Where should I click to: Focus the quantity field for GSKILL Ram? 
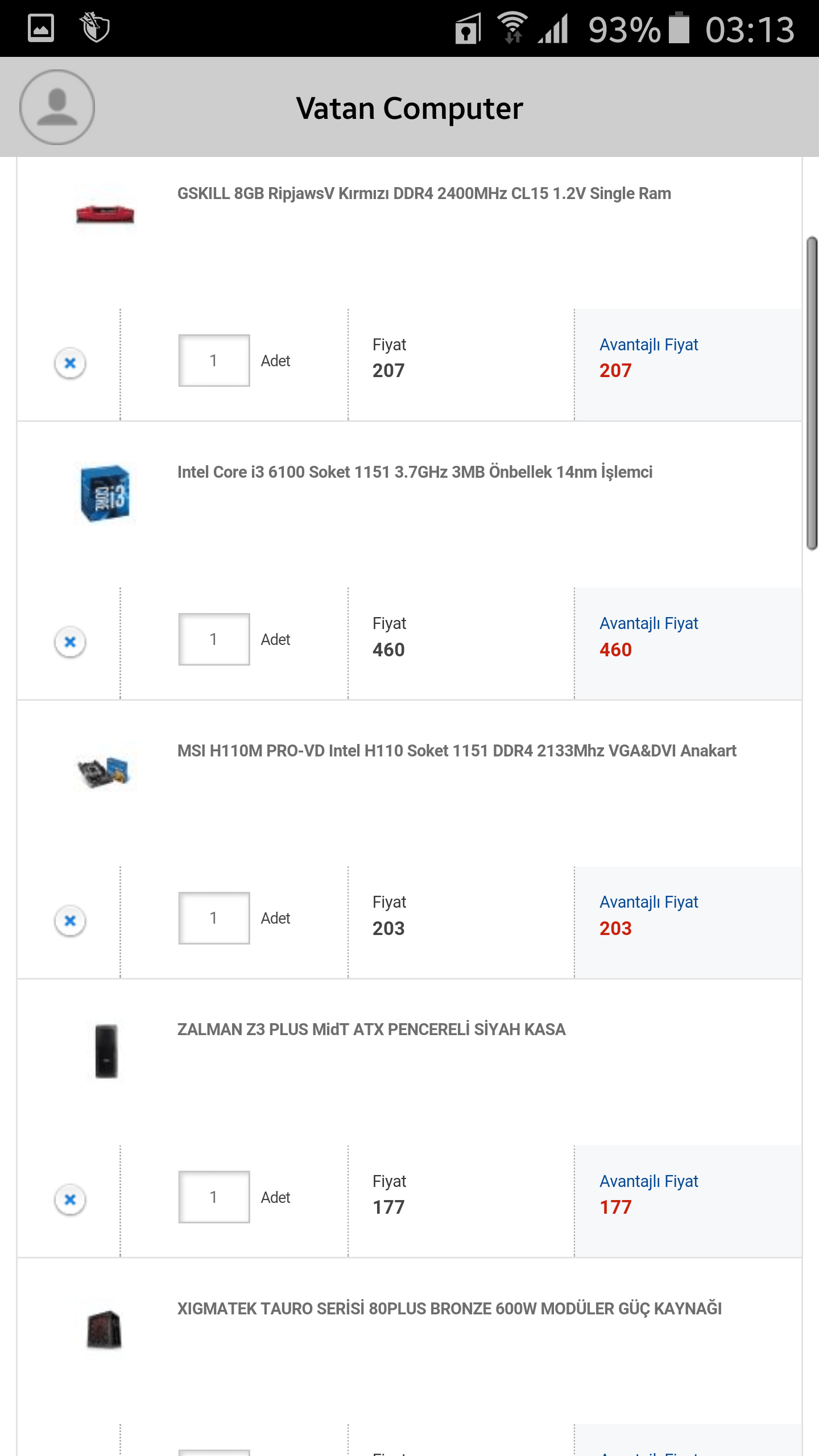click(x=214, y=361)
